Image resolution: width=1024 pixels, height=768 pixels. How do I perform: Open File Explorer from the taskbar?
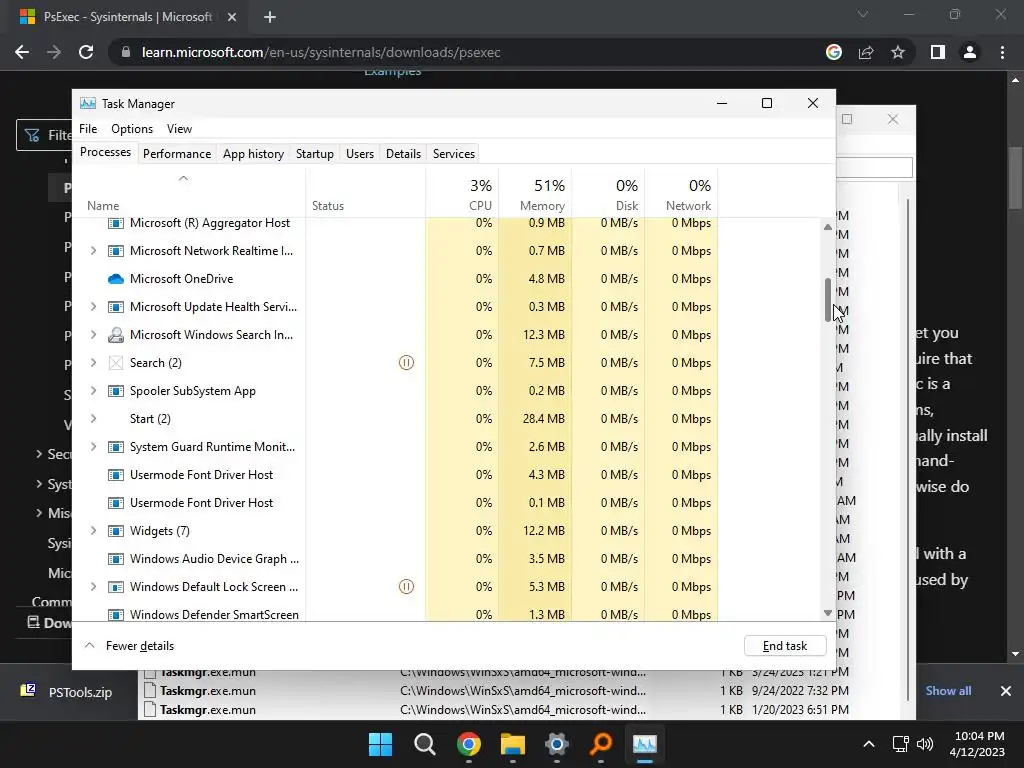(x=513, y=744)
